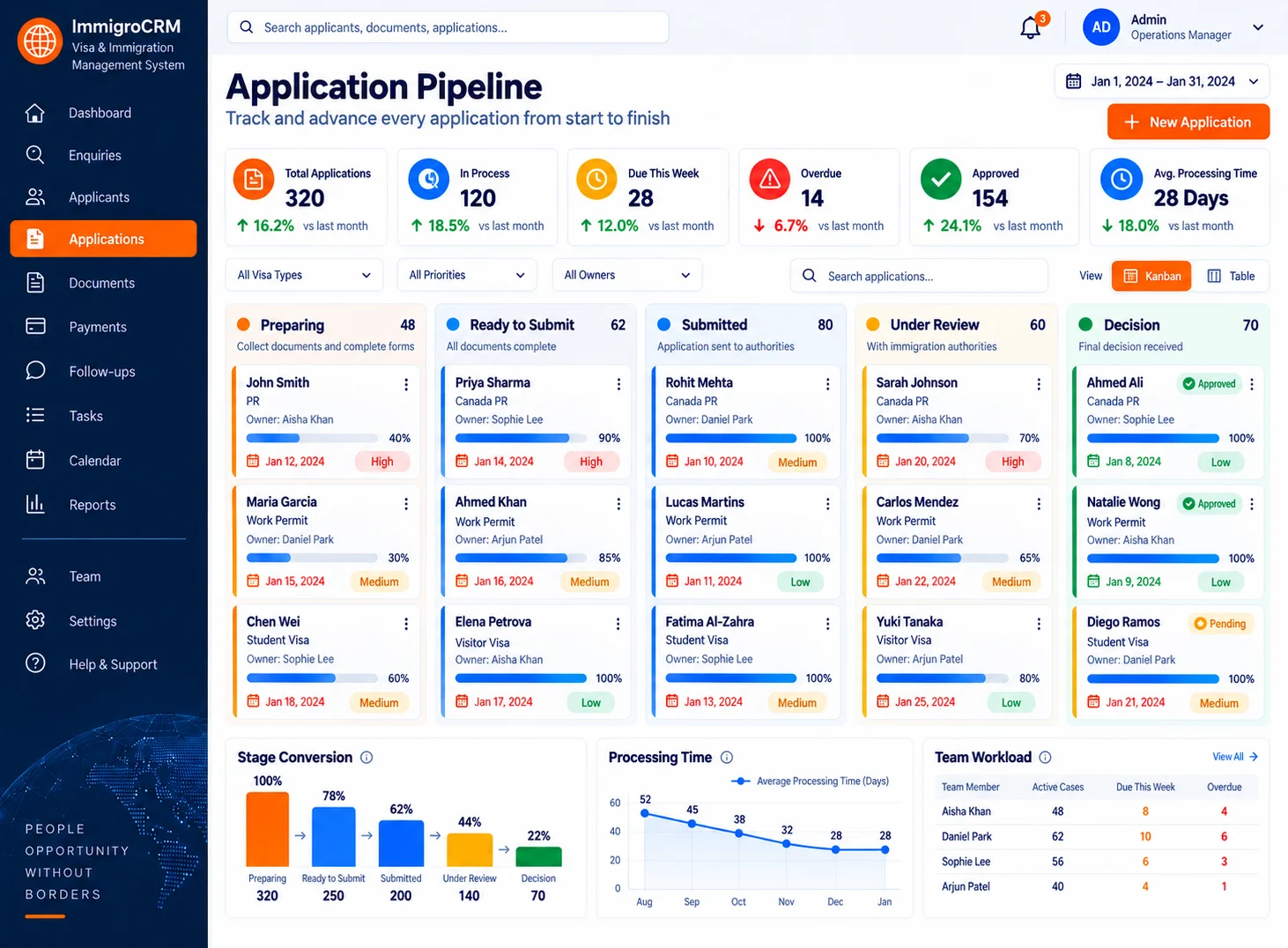1288x948 pixels.
Task: Open the All Visa Types dropdown
Action: click(304, 275)
